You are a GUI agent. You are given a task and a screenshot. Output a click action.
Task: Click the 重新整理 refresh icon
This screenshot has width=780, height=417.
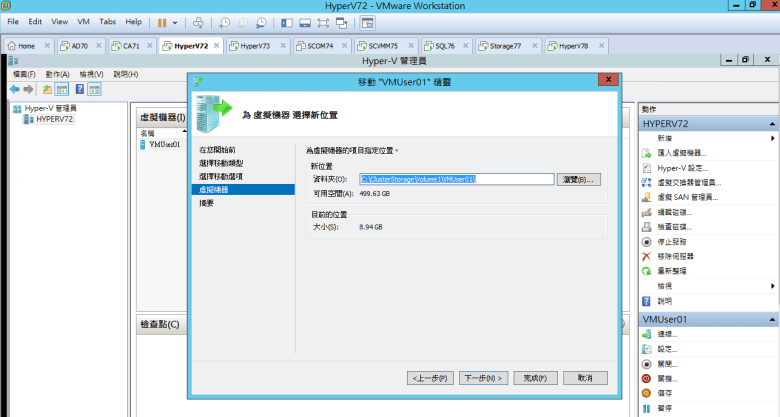tap(646, 271)
